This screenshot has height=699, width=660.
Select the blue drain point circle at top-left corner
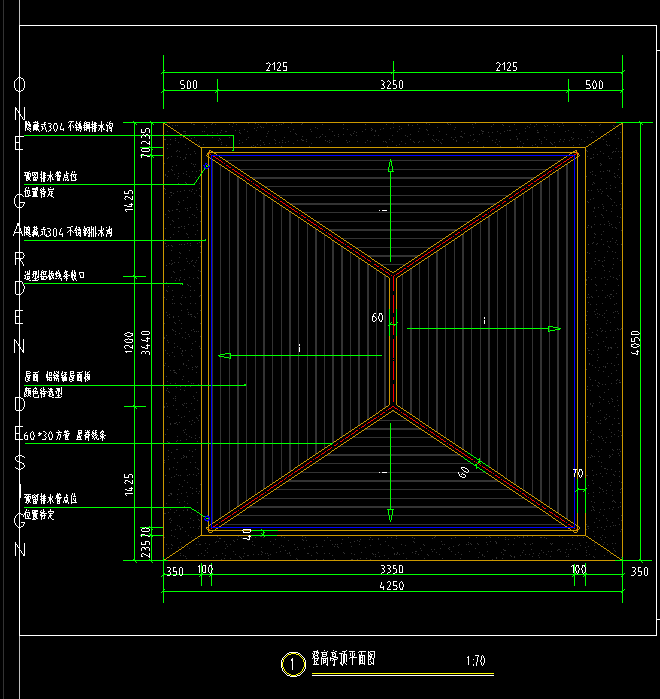tap(206, 166)
